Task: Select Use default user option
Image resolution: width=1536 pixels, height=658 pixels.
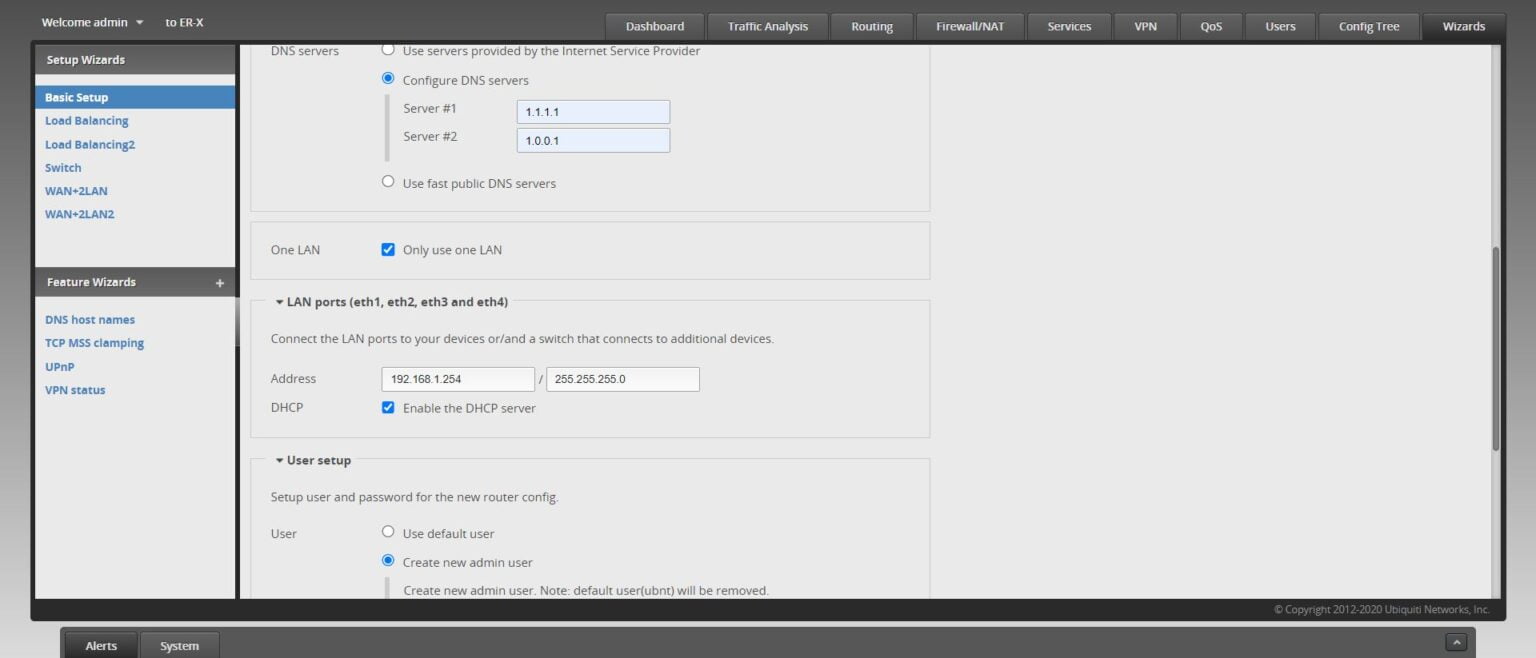Action: point(388,532)
